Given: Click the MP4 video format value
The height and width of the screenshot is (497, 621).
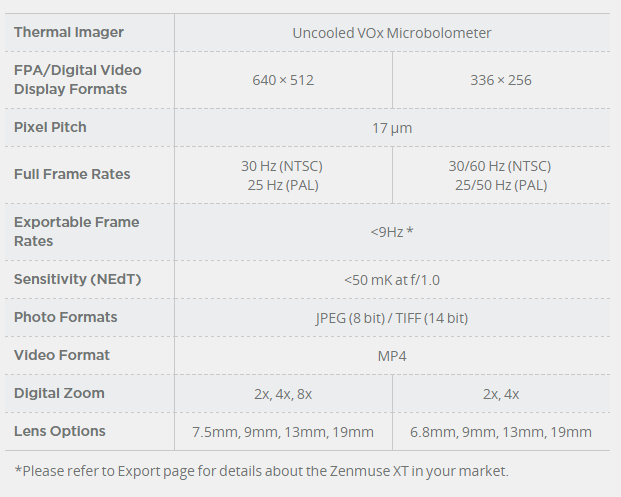Looking at the screenshot, I should 392,356.
